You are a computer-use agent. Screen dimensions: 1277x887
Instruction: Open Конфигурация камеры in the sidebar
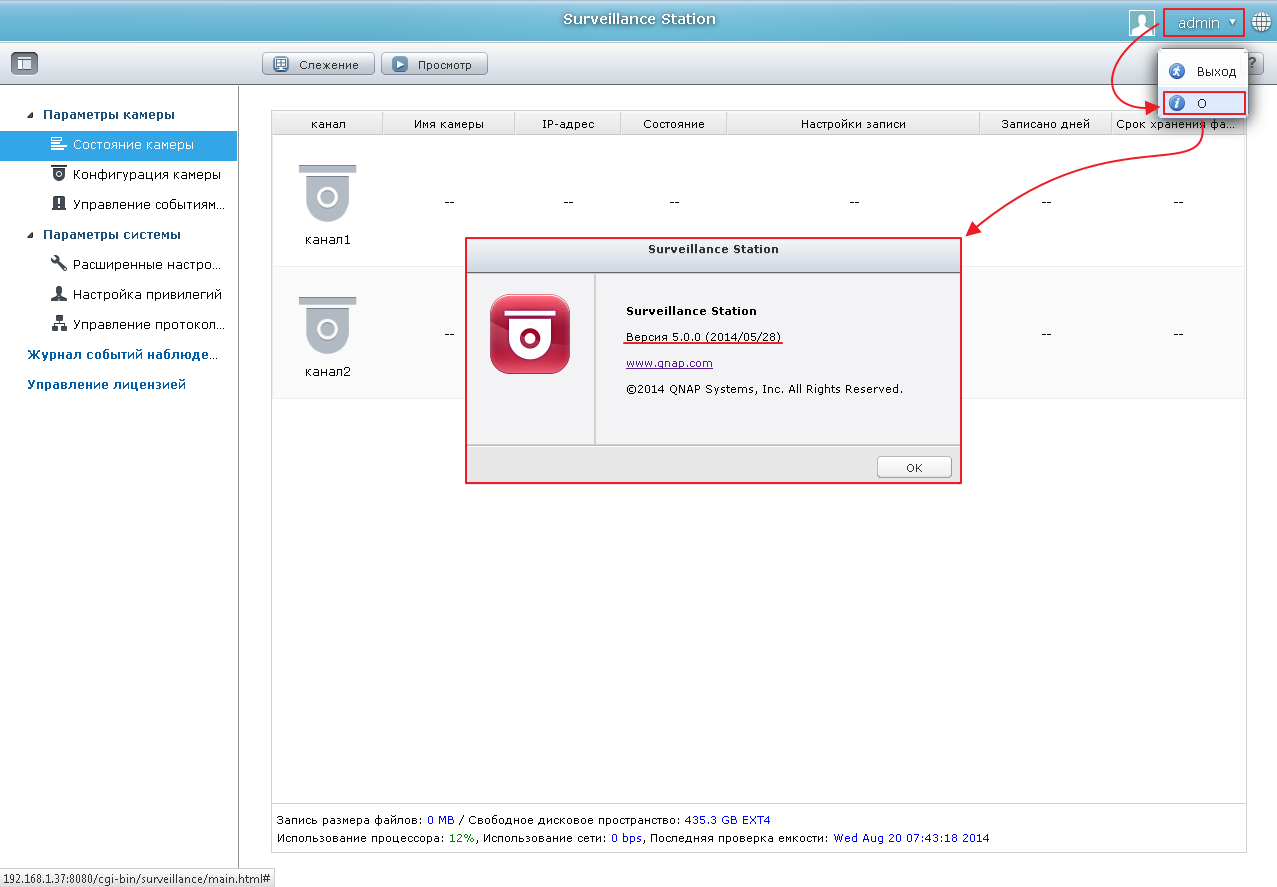[x=118, y=175]
